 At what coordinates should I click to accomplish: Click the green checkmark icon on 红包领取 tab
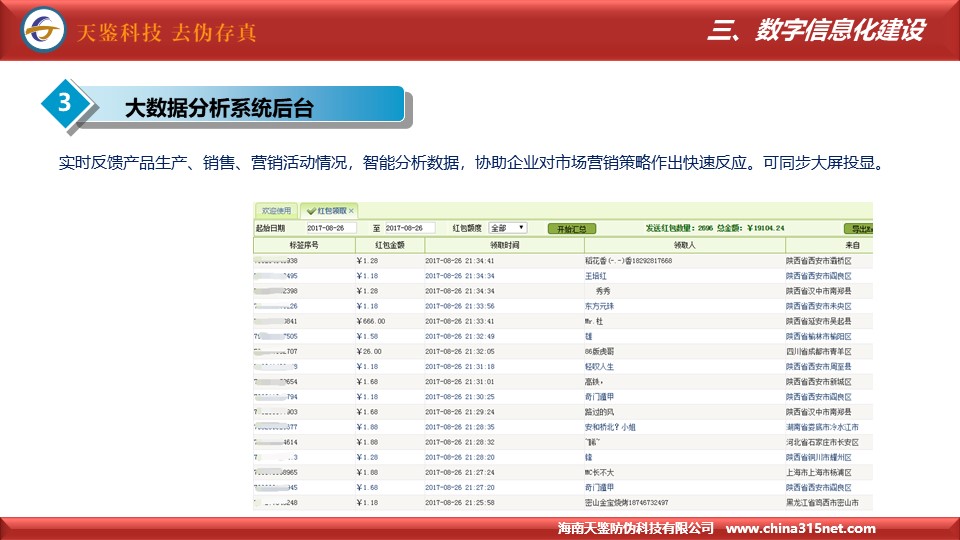310,211
